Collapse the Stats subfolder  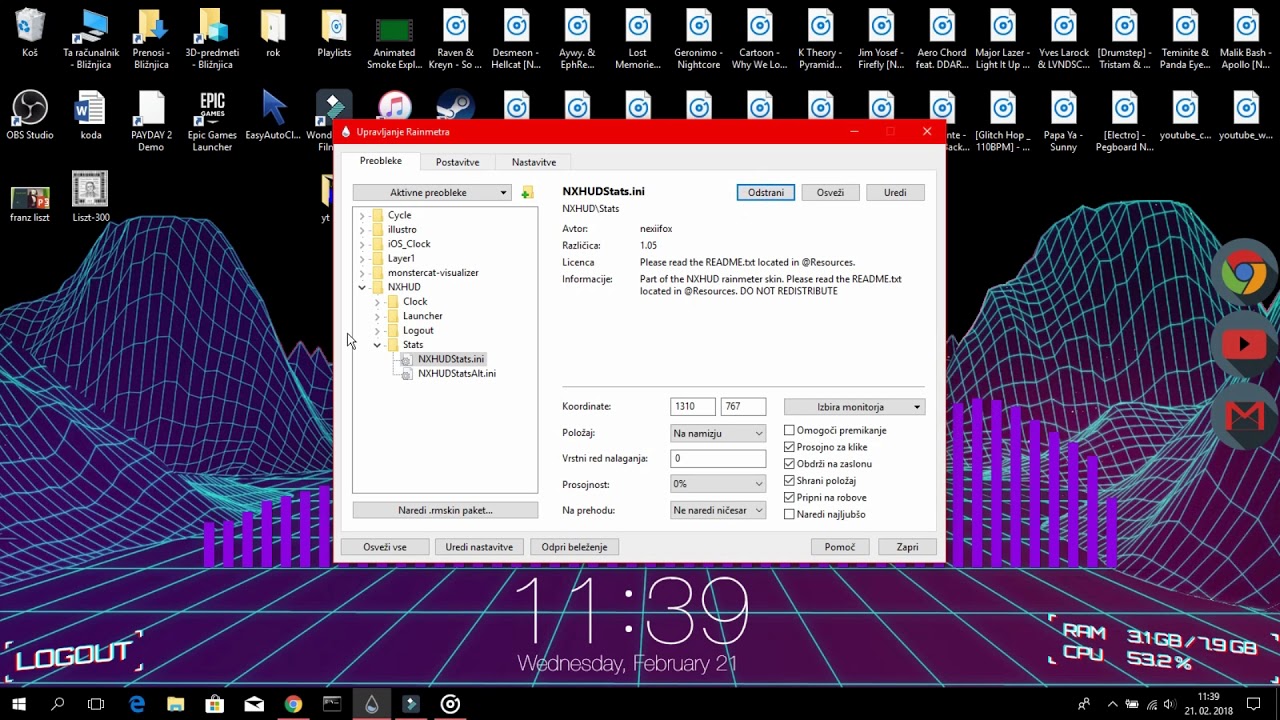[377, 345]
